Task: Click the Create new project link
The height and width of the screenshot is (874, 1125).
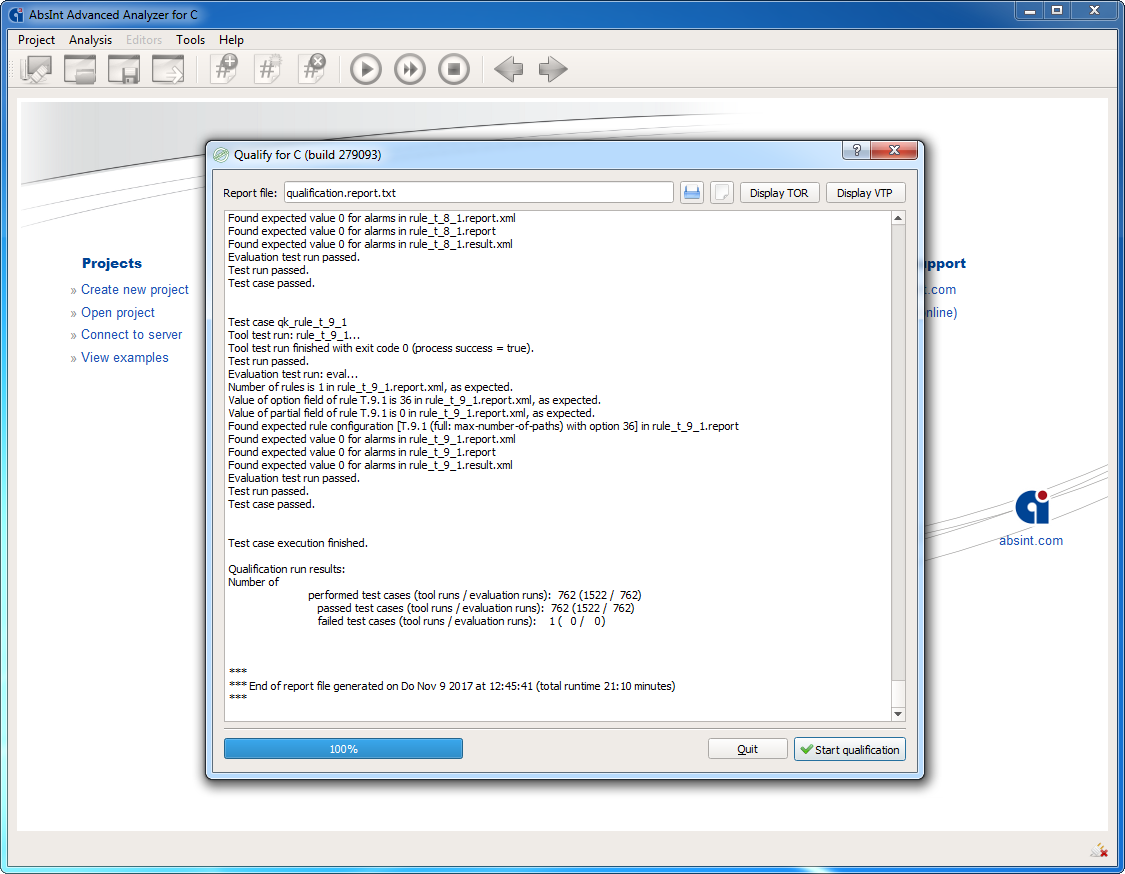Action: click(135, 290)
